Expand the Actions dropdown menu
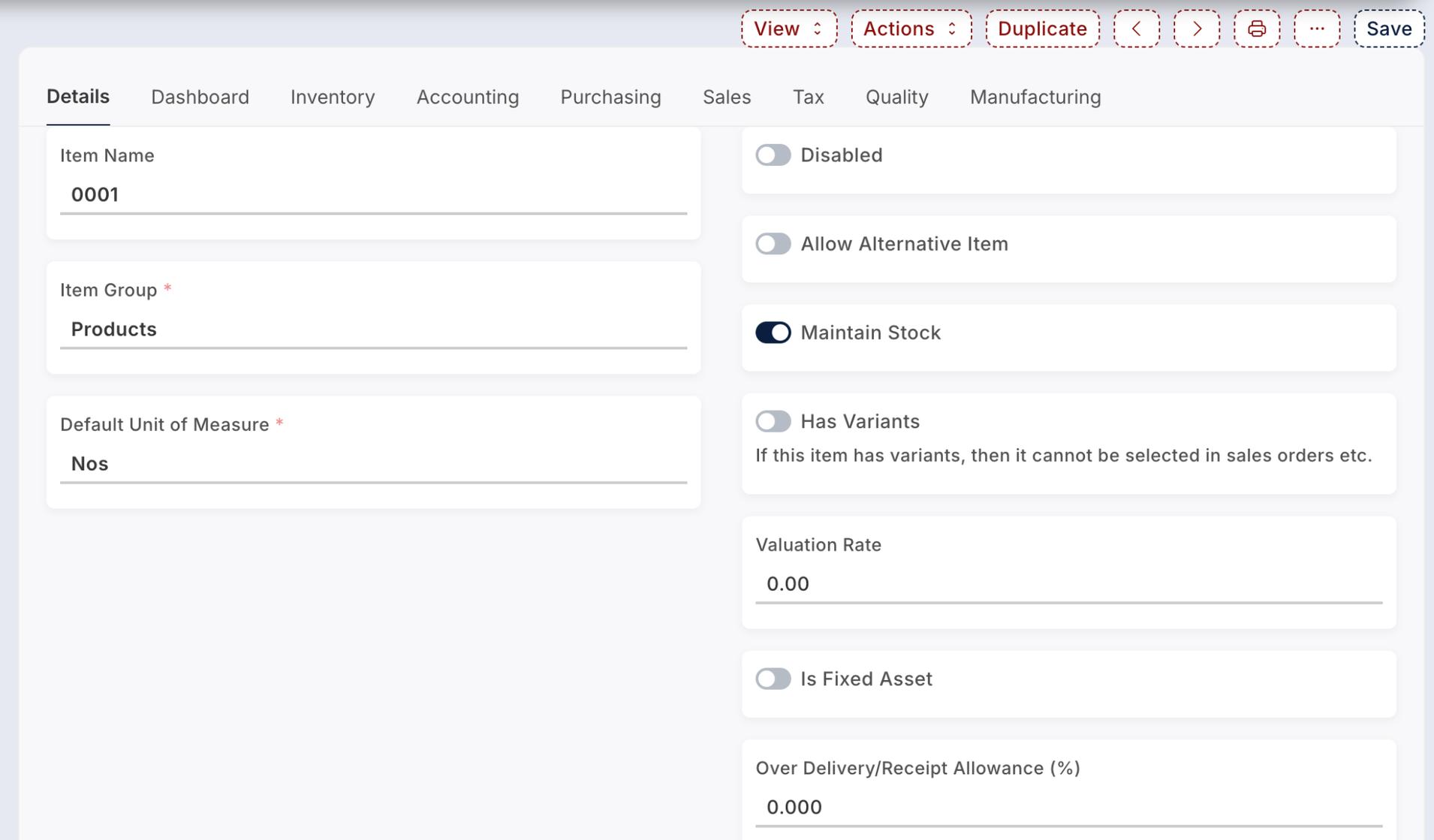This screenshot has width=1434, height=840. pos(911,29)
